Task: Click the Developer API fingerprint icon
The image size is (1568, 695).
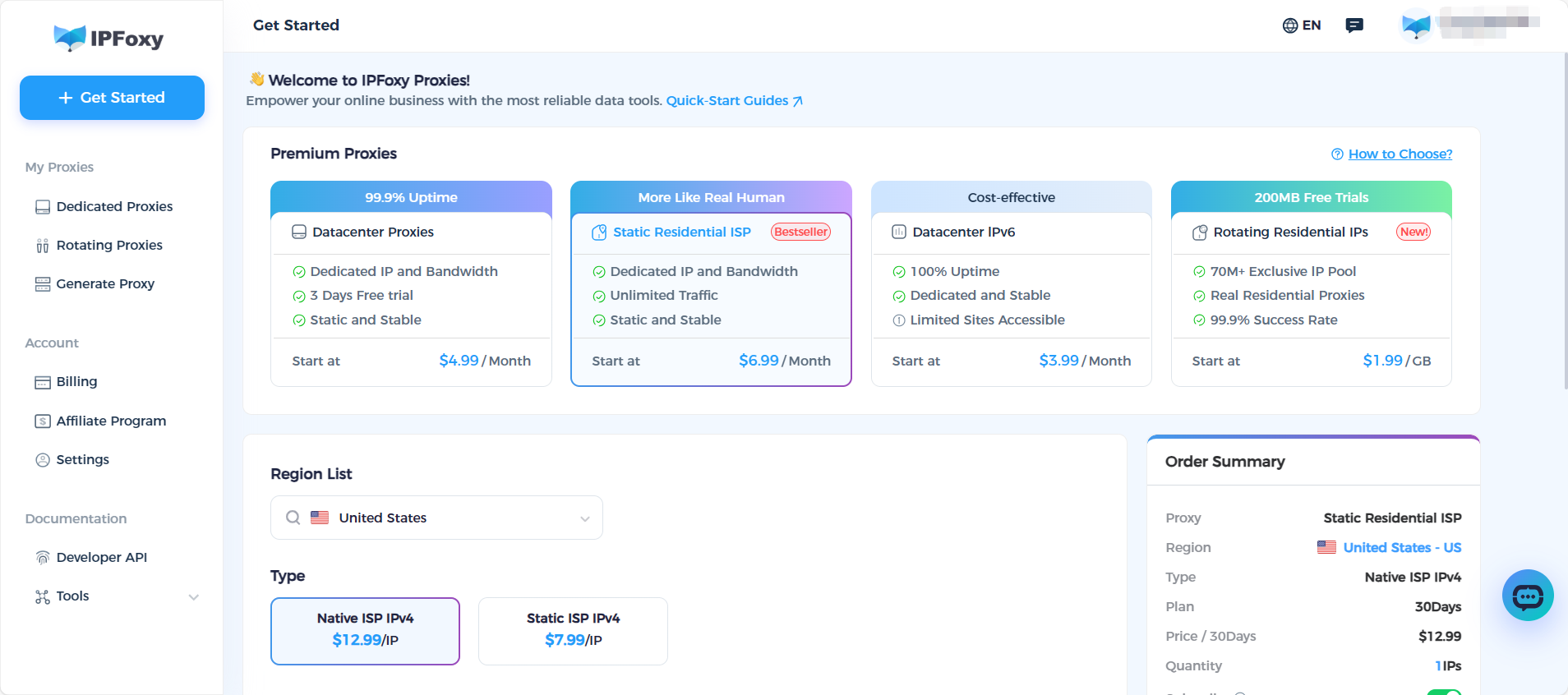Action: [x=43, y=558]
